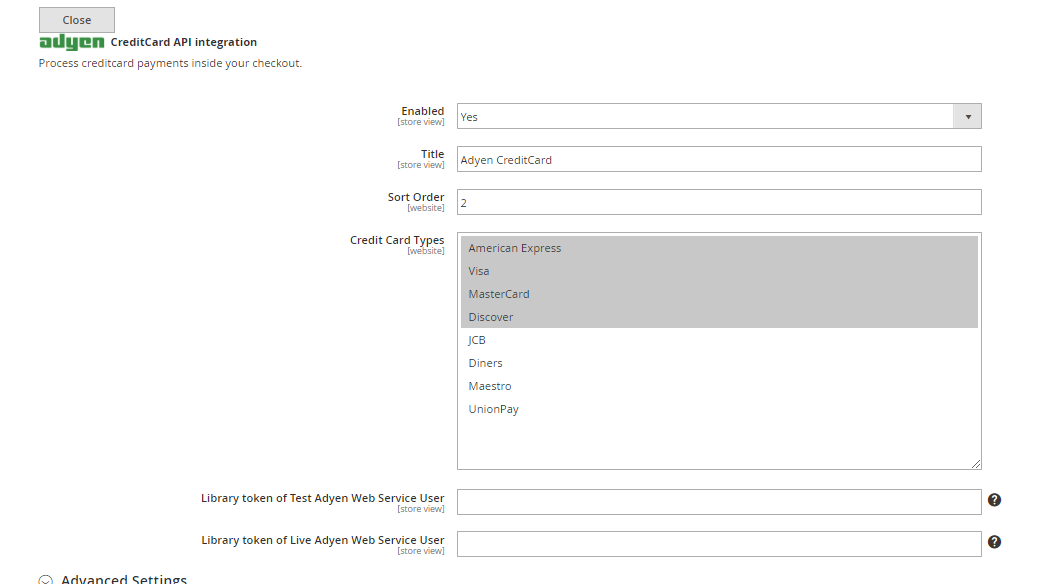Click the Close button
1052x584 pixels.
(x=76, y=19)
